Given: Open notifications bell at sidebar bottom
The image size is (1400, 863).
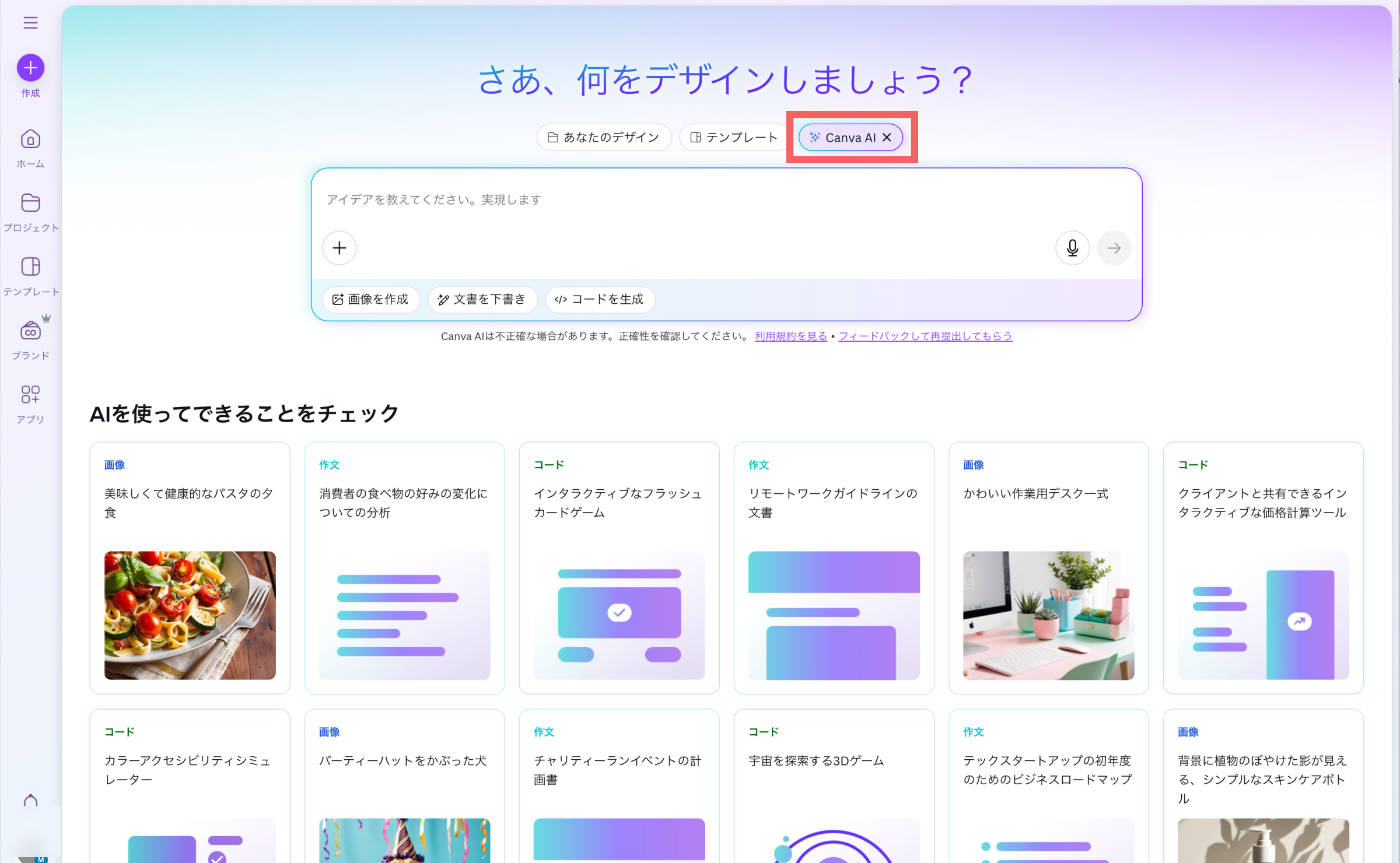Looking at the screenshot, I should coord(30,801).
